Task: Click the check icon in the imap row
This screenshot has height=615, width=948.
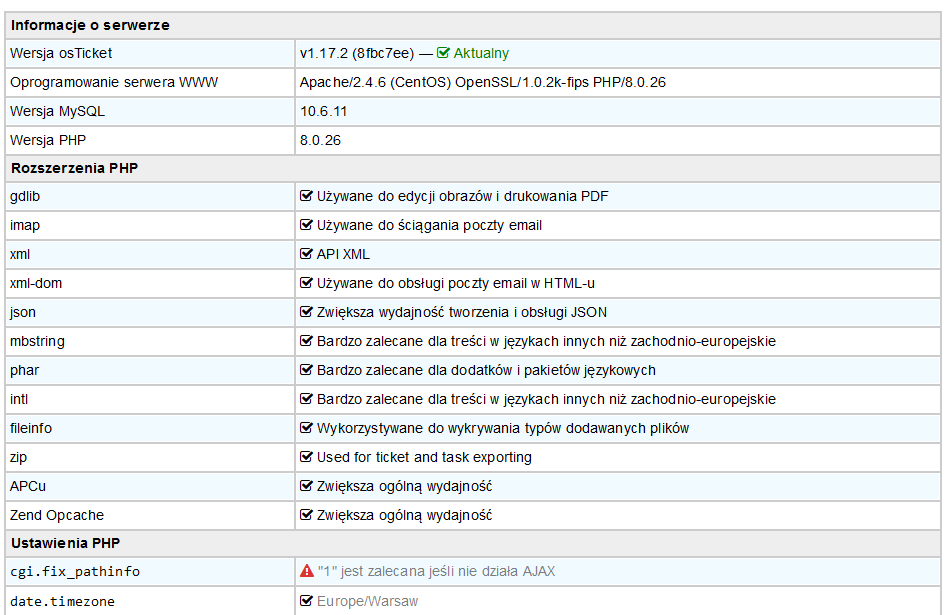Action: pyautogui.click(x=307, y=225)
